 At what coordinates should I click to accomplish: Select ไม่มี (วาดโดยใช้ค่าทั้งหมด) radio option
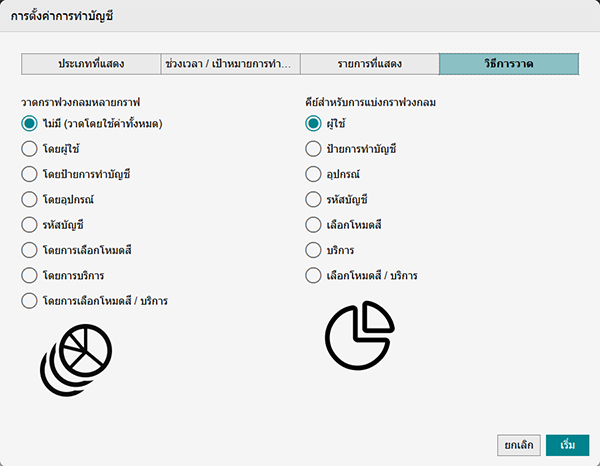[x=29, y=124]
